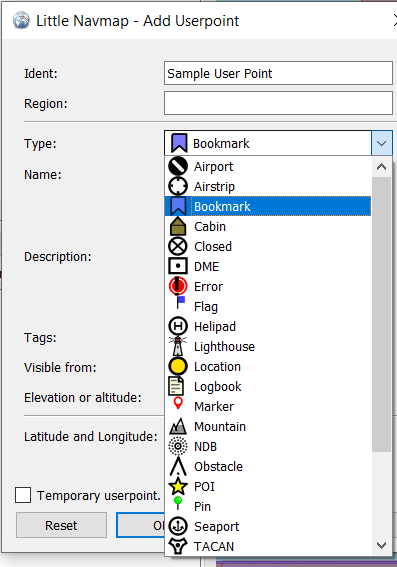This screenshot has width=397, height=567.
Task: Click the Closed crossed-circle icon
Action: pos(178,246)
